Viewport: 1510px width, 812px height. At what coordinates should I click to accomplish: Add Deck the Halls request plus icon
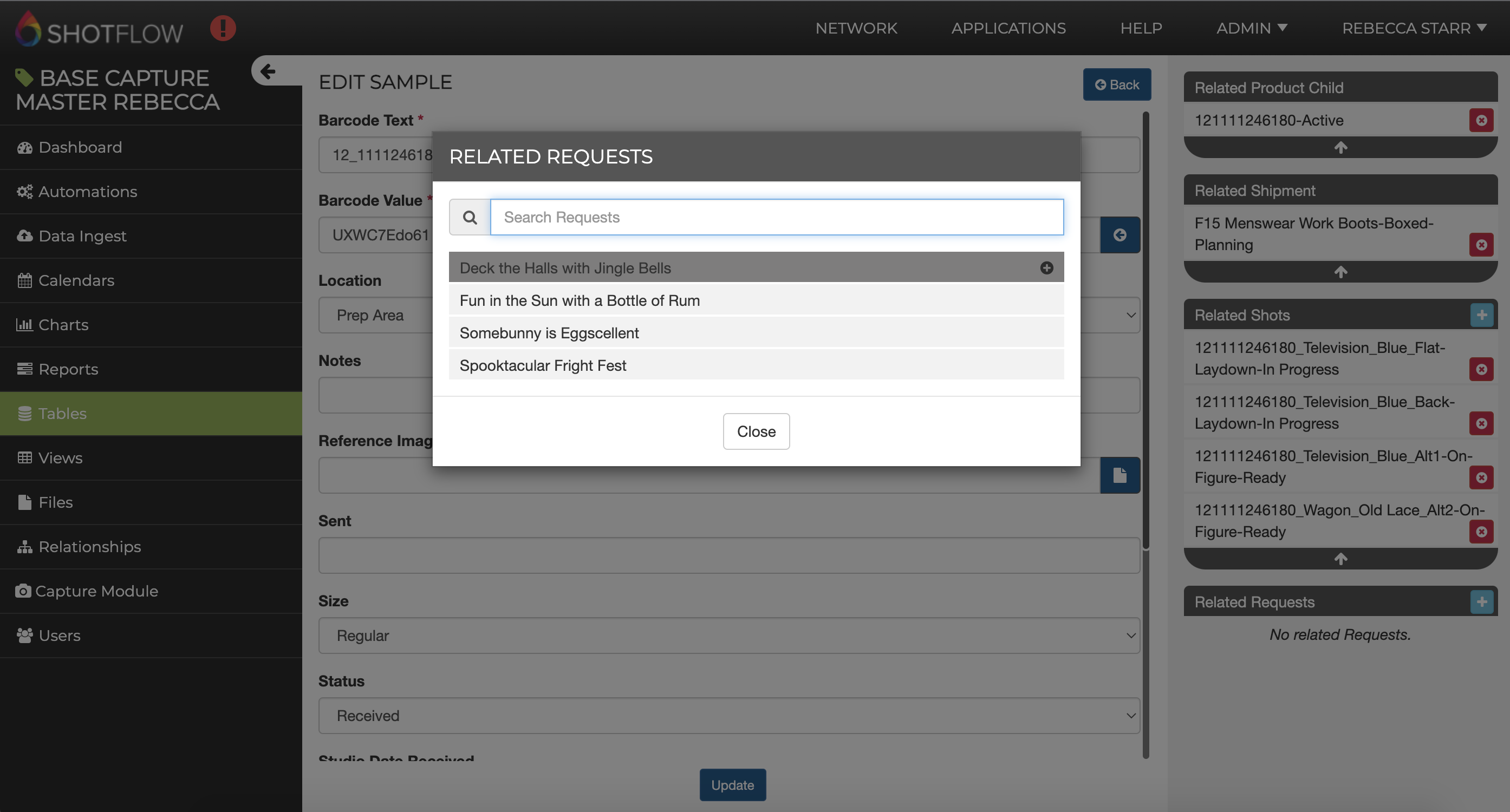[1046, 268]
